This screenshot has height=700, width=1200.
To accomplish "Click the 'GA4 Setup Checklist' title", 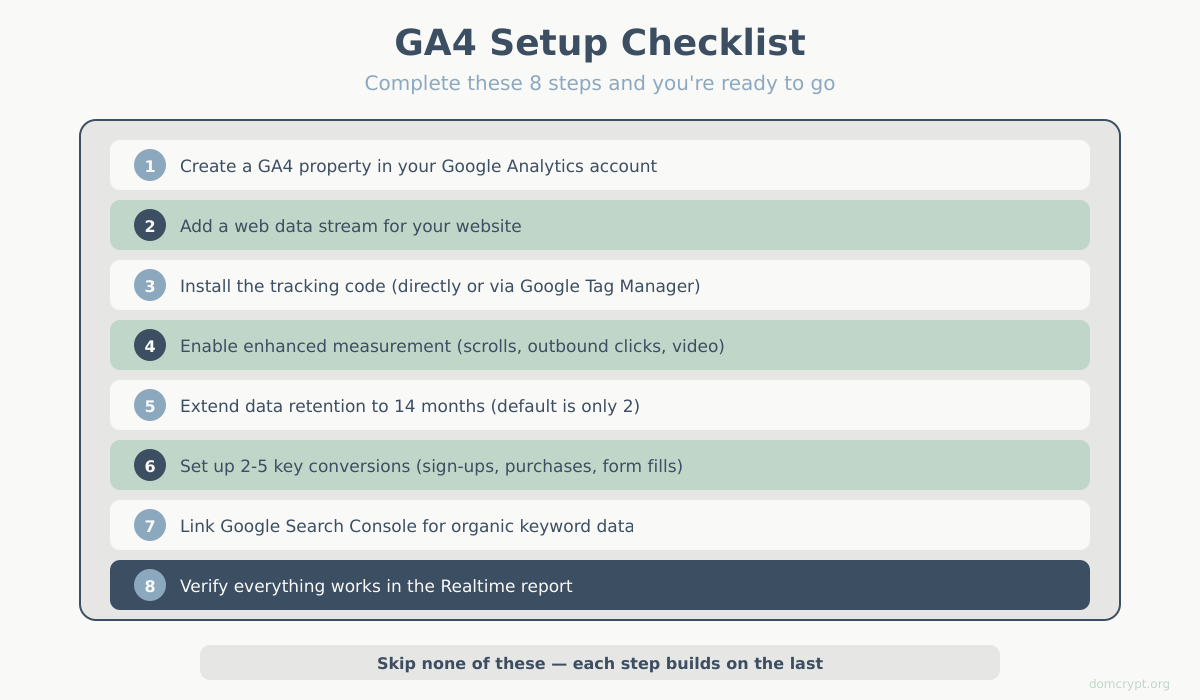I will [x=600, y=43].
